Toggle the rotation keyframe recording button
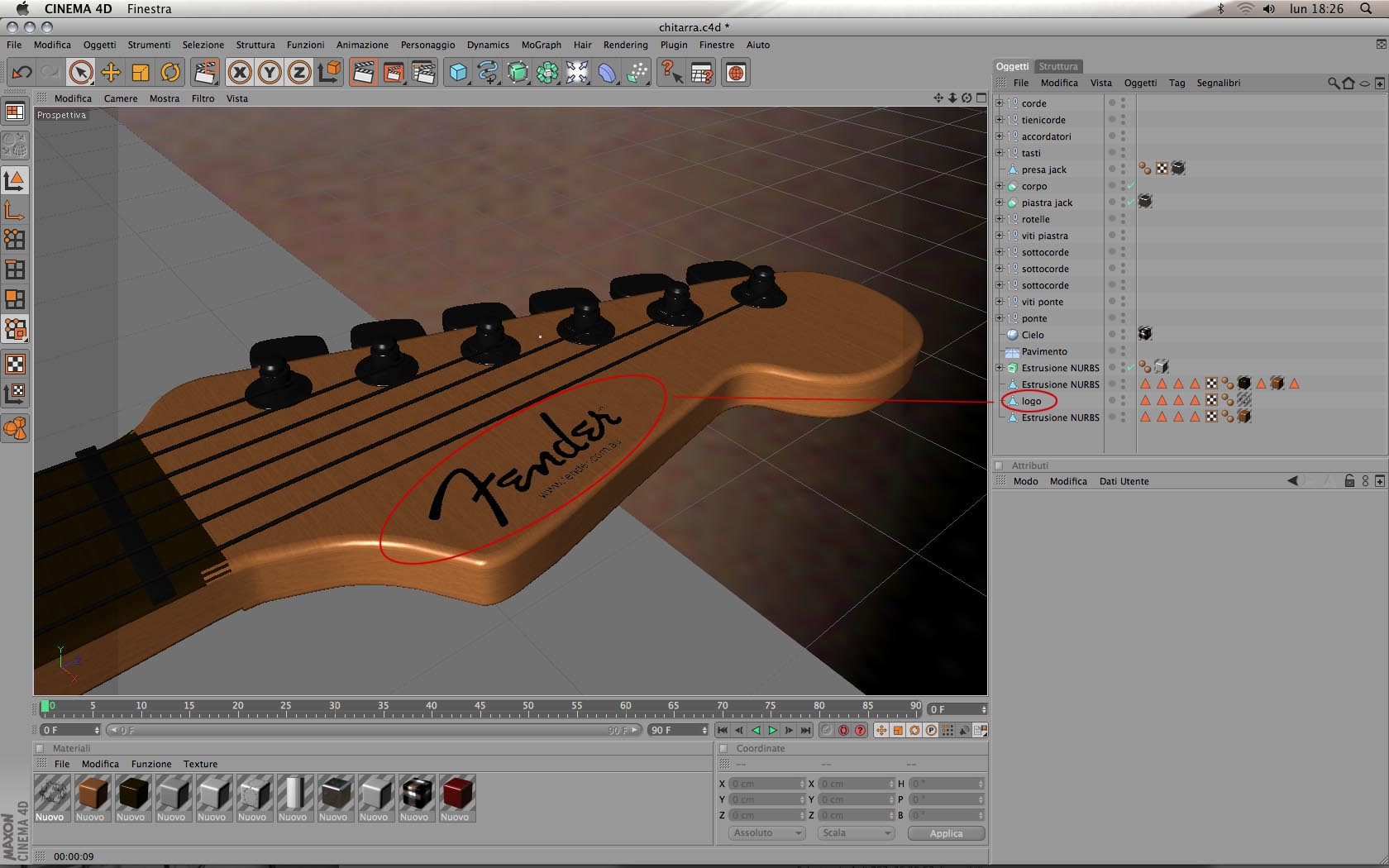The width and height of the screenshot is (1389, 868). point(914,730)
